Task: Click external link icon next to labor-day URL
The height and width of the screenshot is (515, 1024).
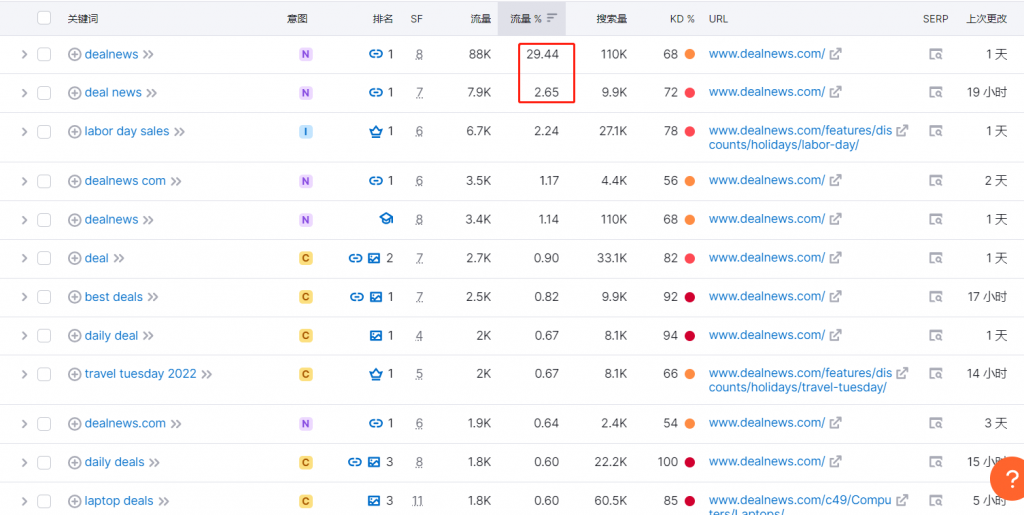Action: click(902, 131)
